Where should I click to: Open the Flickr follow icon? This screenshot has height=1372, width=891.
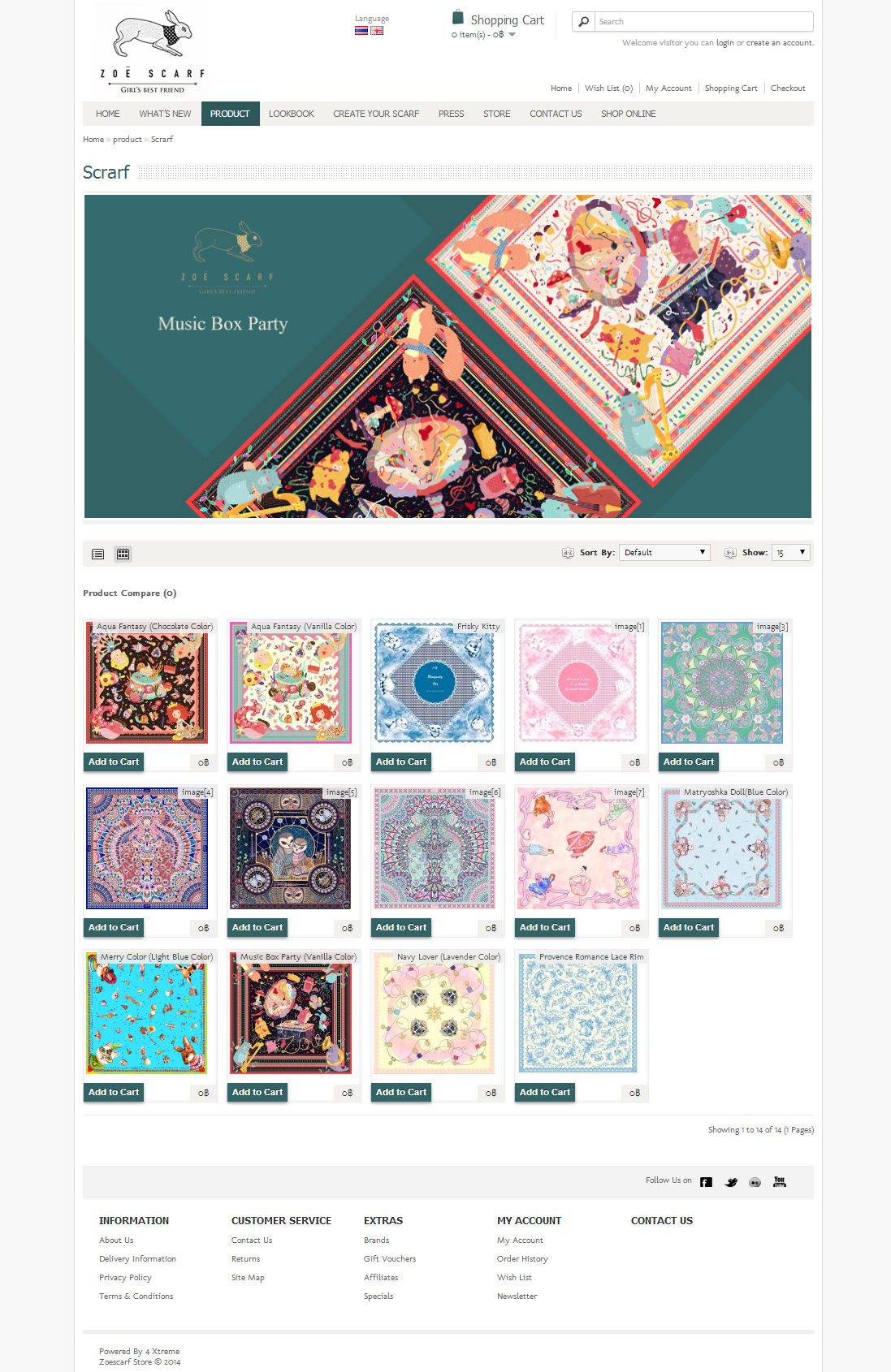[x=755, y=1183]
